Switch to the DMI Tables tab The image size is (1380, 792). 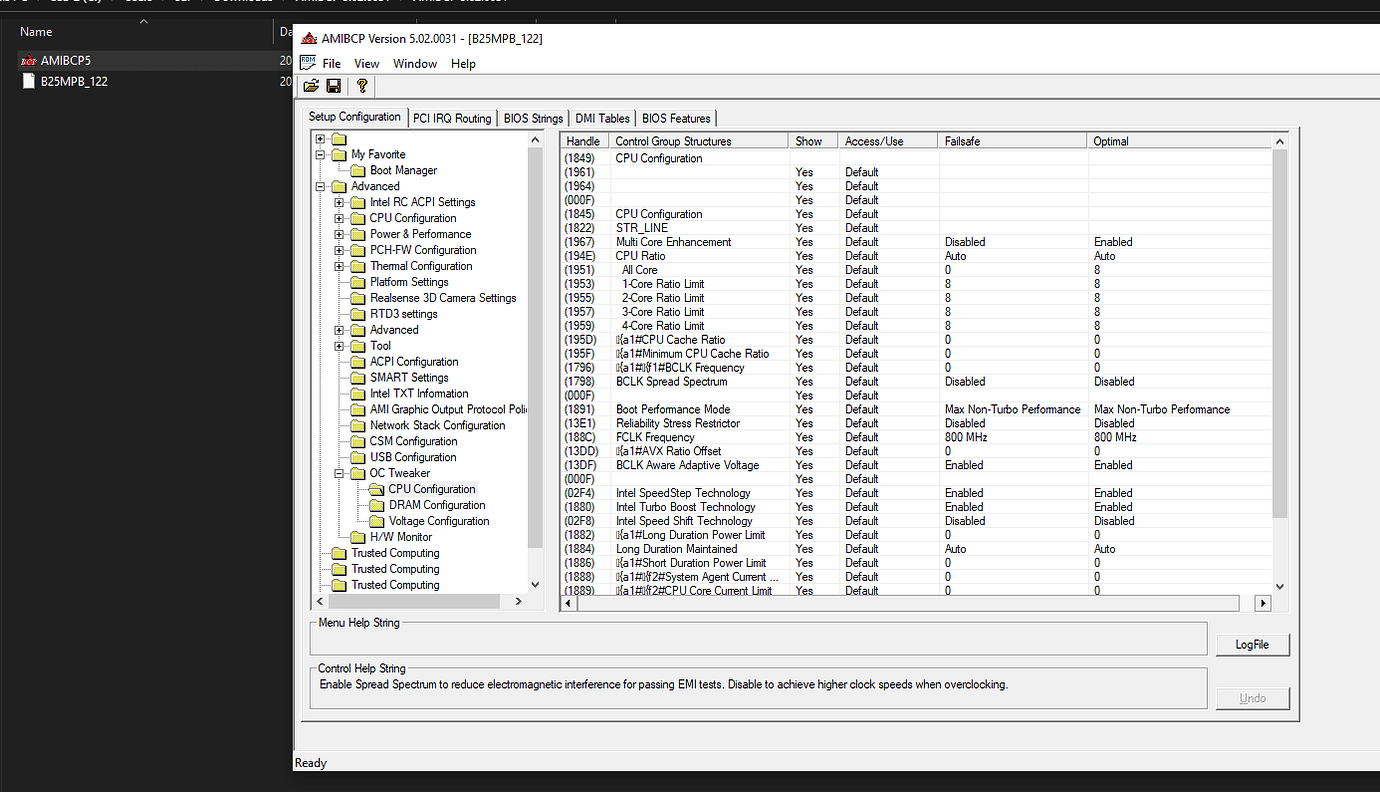602,117
